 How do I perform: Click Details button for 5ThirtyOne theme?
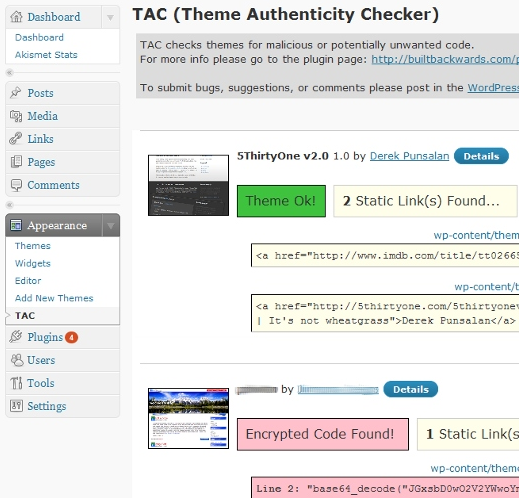click(x=481, y=156)
